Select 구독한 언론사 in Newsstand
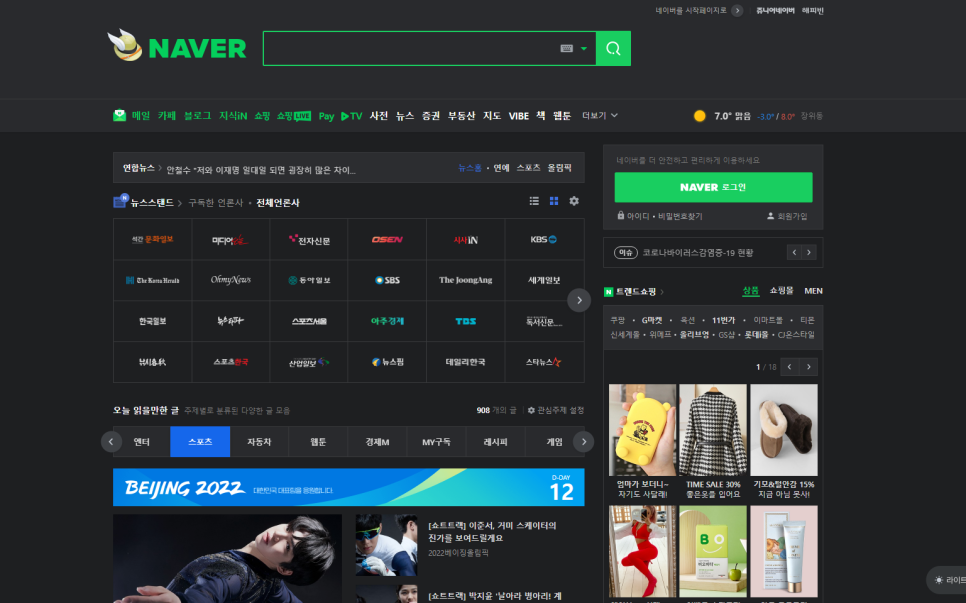Screen dimensions: 966x603 (x=216, y=203)
